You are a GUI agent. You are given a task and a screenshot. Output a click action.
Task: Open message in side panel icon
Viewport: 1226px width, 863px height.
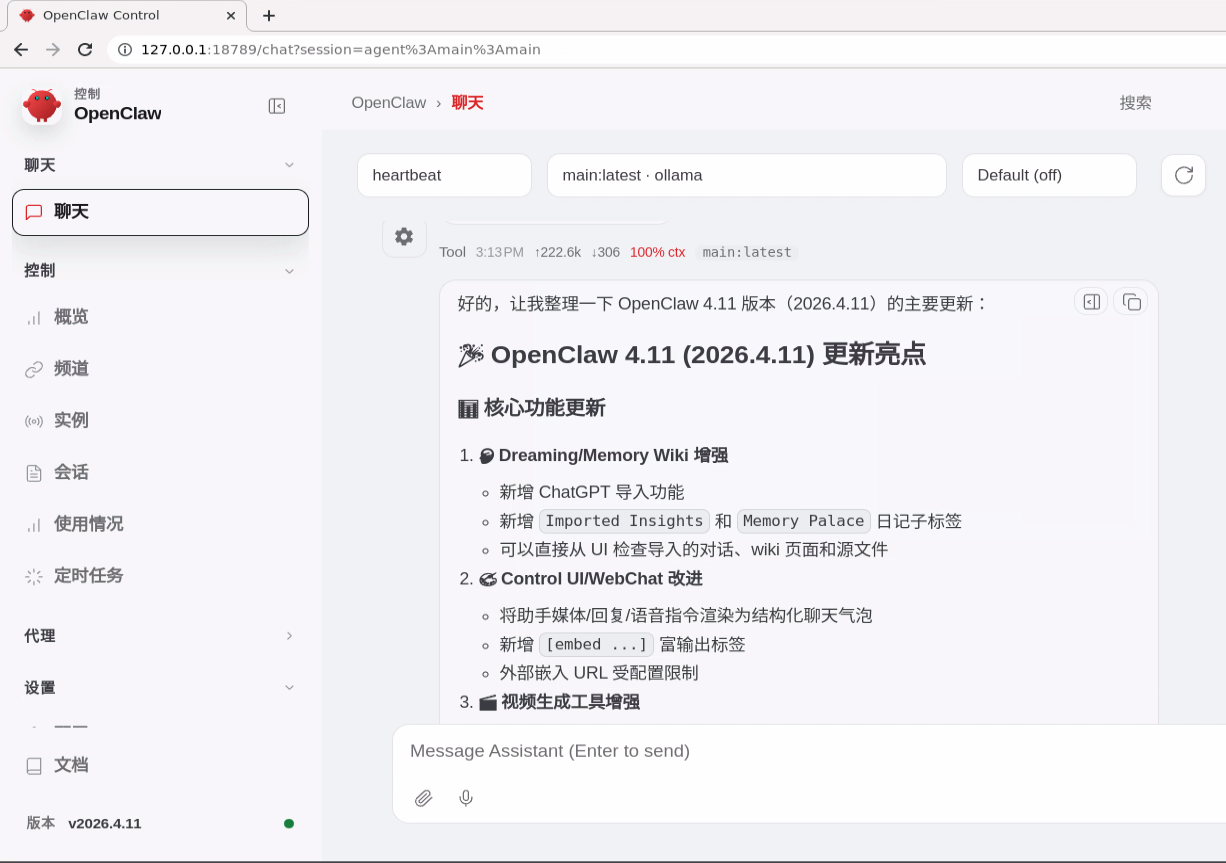[1091, 301]
